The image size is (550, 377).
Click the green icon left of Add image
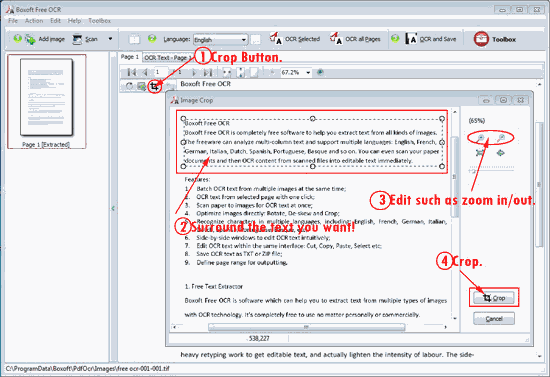pyautogui.click(x=17, y=39)
